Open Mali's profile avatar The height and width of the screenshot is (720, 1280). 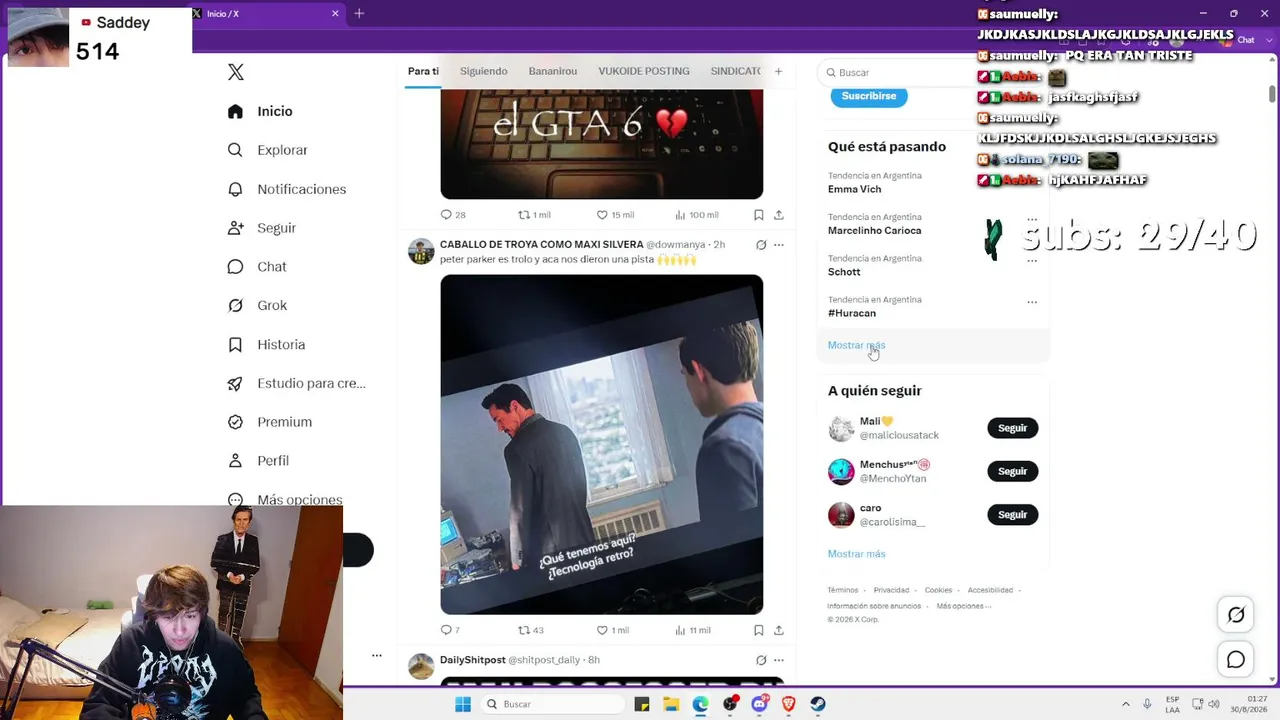841,428
